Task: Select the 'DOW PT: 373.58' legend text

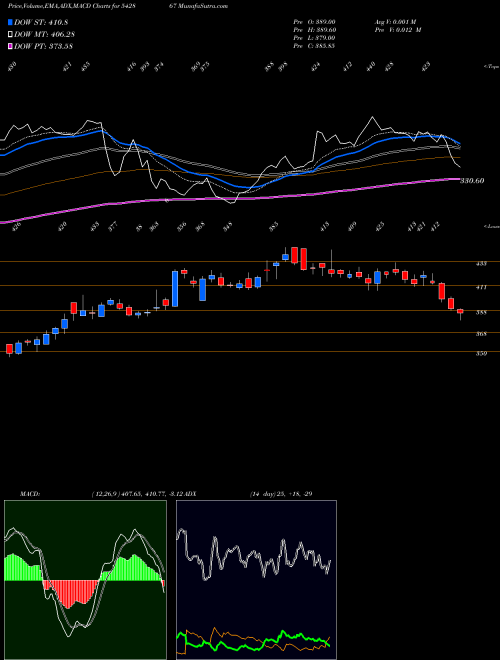Action: pos(44,46)
